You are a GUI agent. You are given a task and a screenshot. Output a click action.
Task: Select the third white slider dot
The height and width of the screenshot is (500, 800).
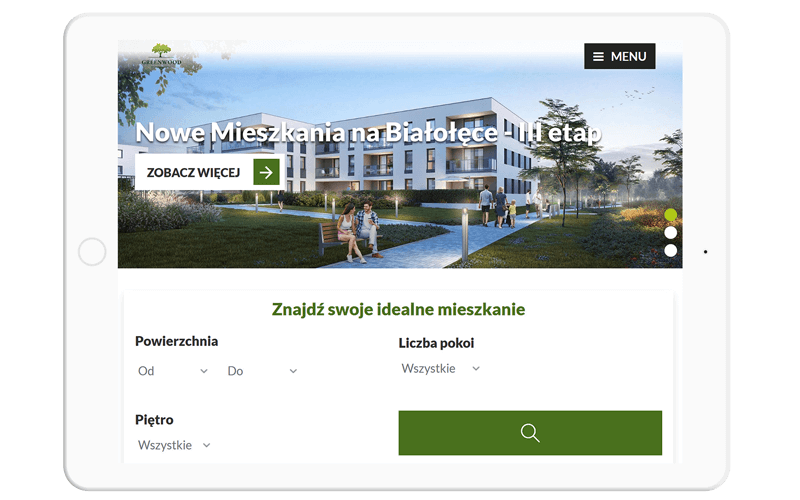(x=671, y=251)
